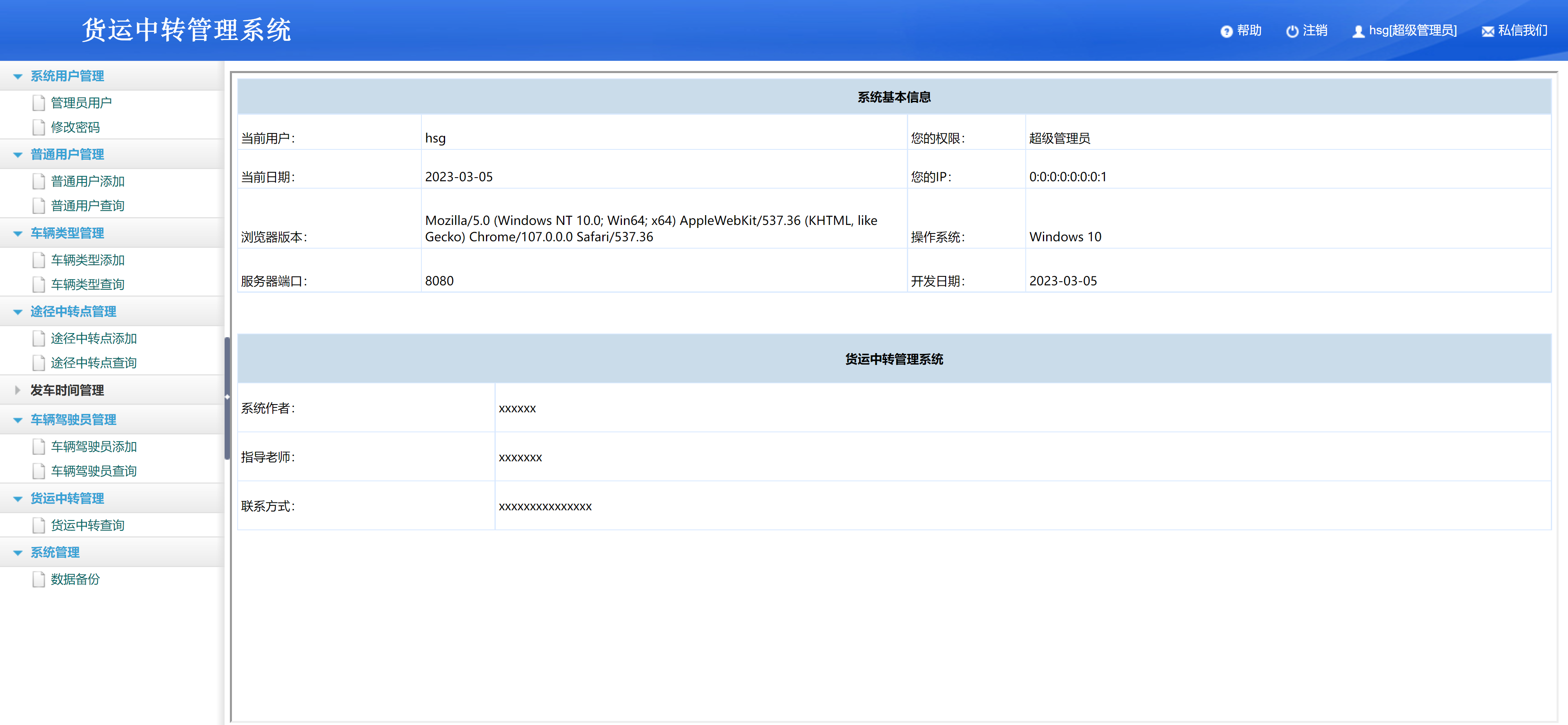Click page icon next to 货运中转查询
This screenshot has height=725, width=1568.
[39, 525]
